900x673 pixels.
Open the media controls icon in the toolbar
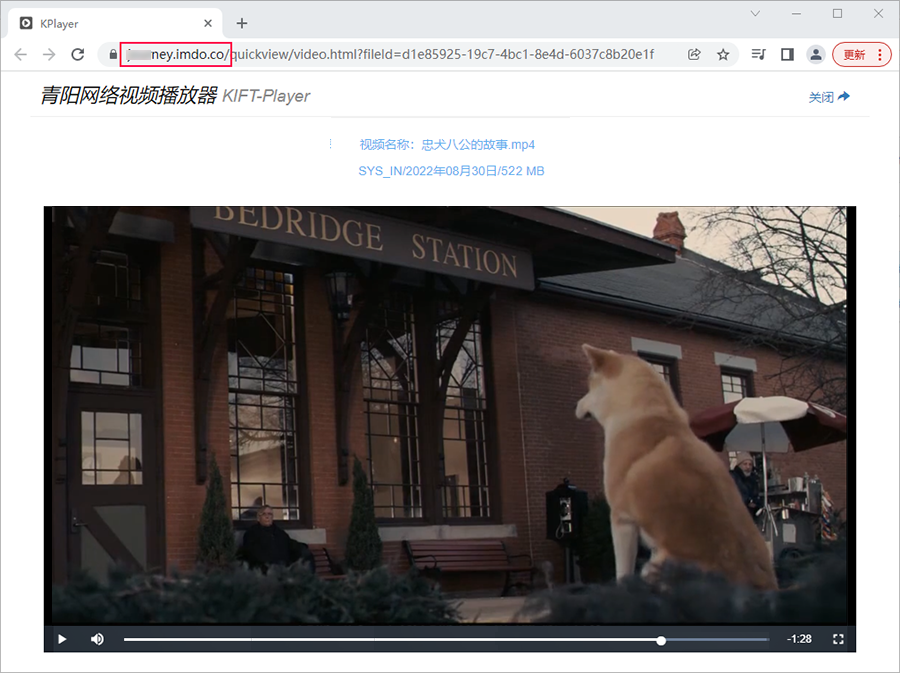758,55
